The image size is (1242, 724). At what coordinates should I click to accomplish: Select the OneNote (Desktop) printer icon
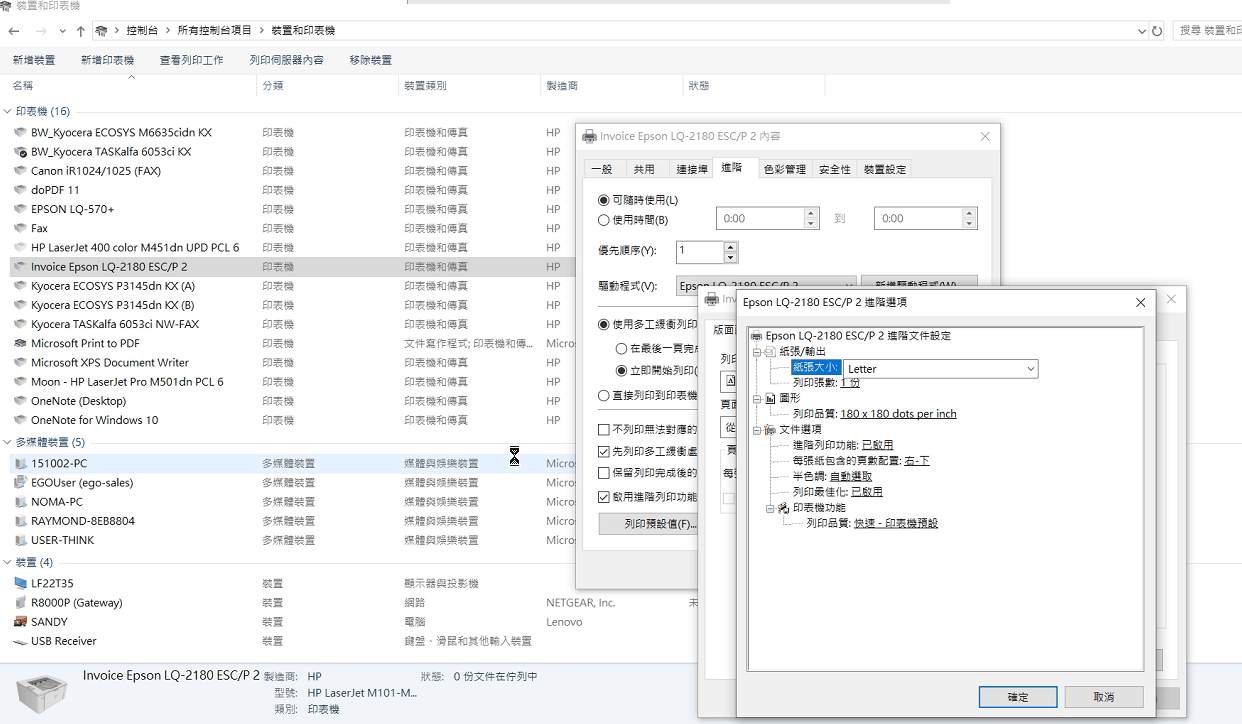(x=20, y=401)
